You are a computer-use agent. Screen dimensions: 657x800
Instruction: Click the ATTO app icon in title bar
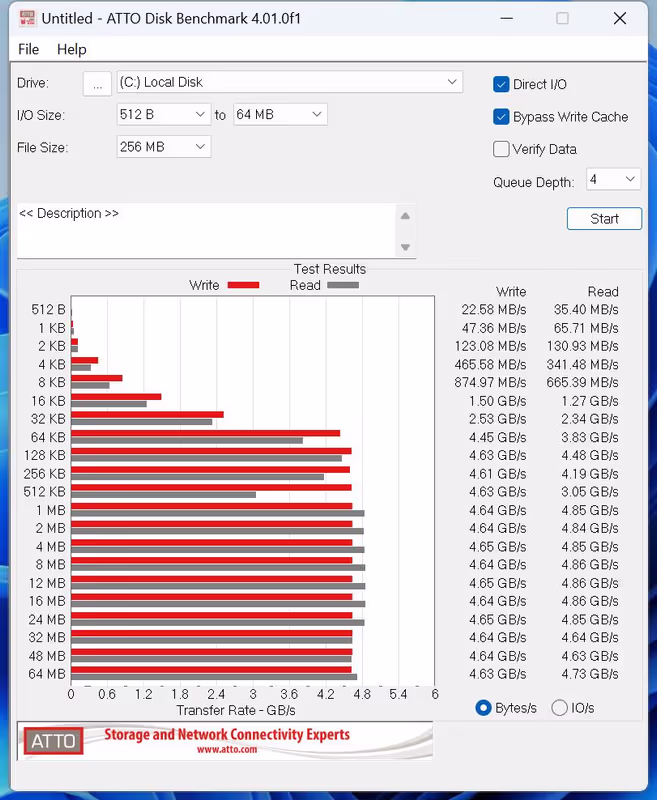[x=25, y=18]
